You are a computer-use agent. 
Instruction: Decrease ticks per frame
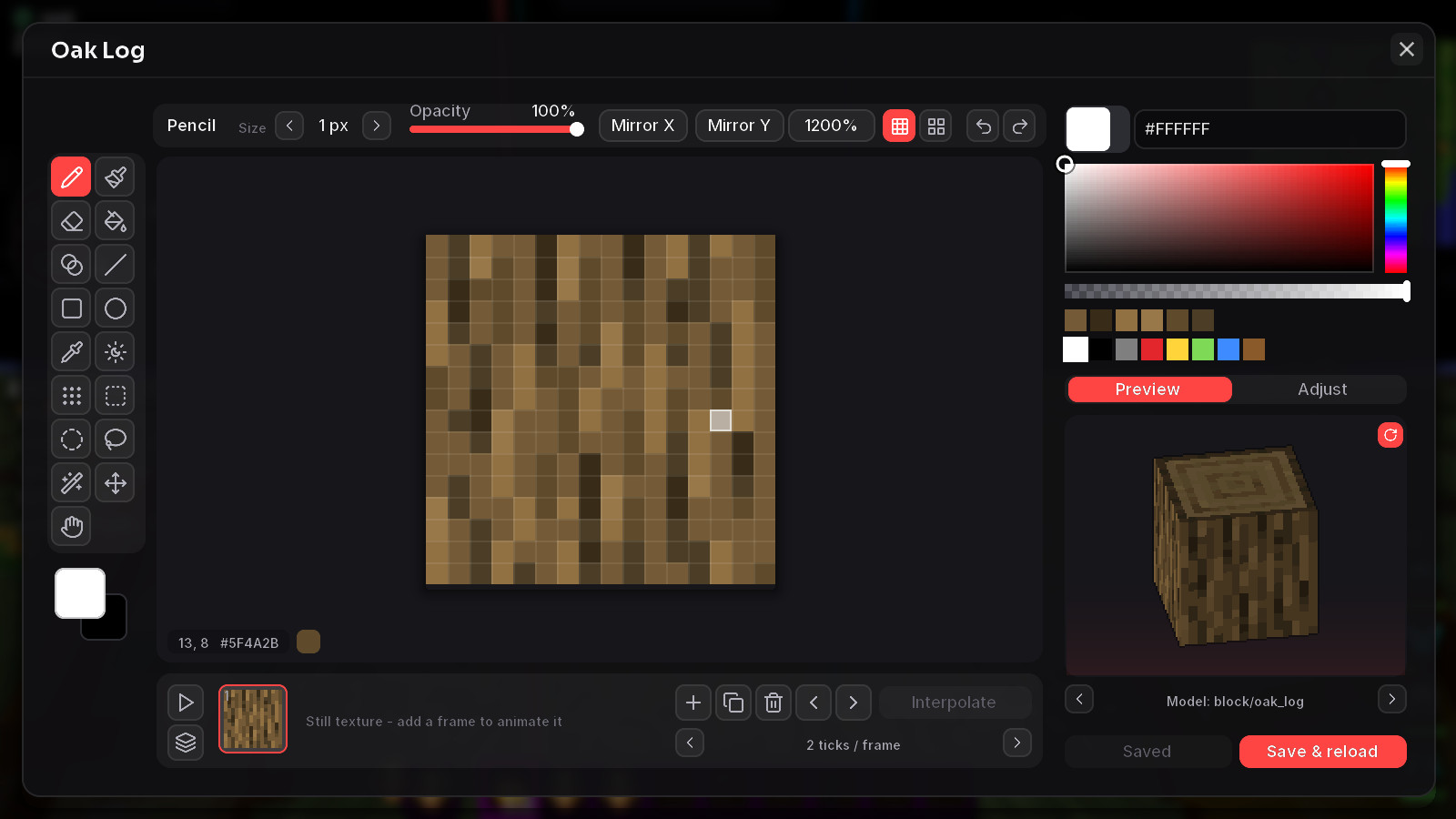point(690,743)
